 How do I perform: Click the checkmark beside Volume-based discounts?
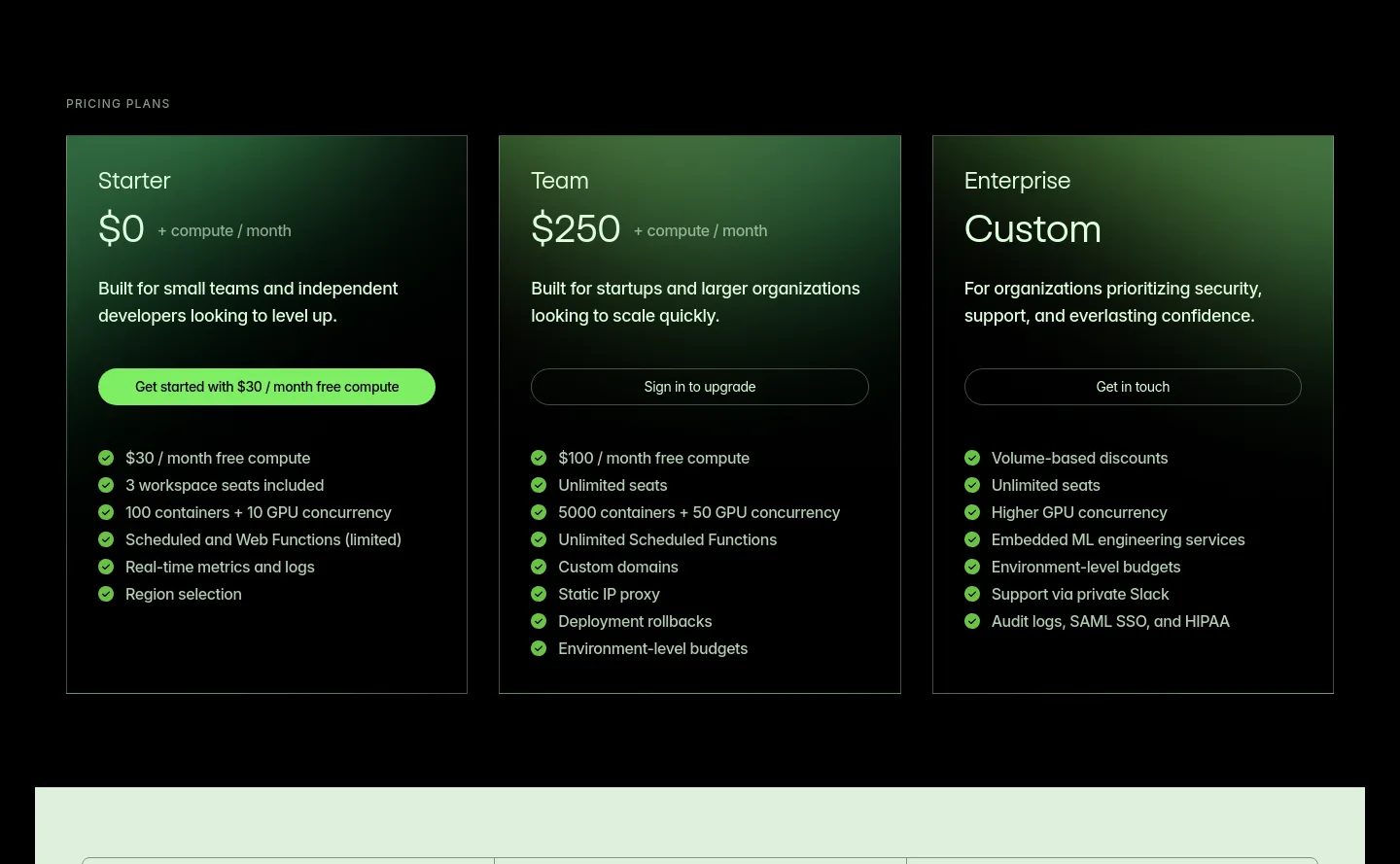click(x=972, y=458)
